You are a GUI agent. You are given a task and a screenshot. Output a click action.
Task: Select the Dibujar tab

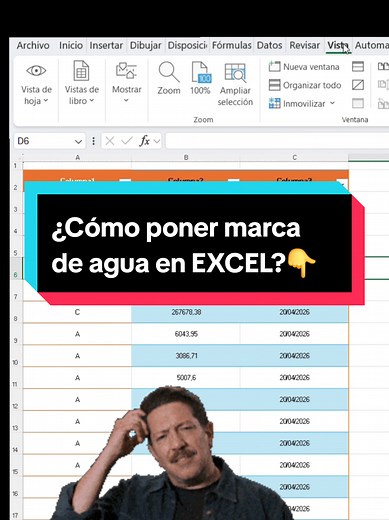click(x=145, y=45)
